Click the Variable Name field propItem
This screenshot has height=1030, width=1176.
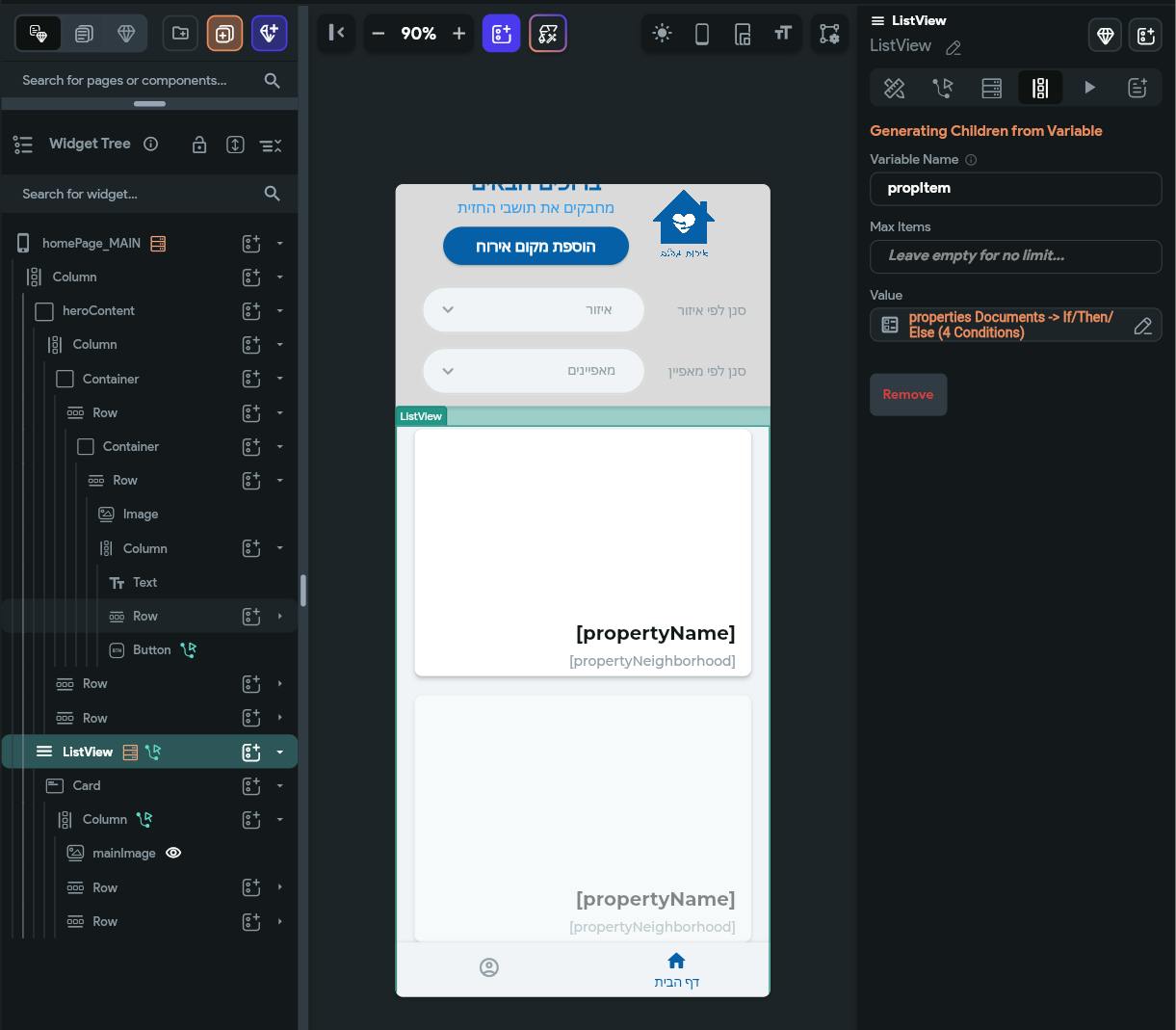pos(1015,189)
